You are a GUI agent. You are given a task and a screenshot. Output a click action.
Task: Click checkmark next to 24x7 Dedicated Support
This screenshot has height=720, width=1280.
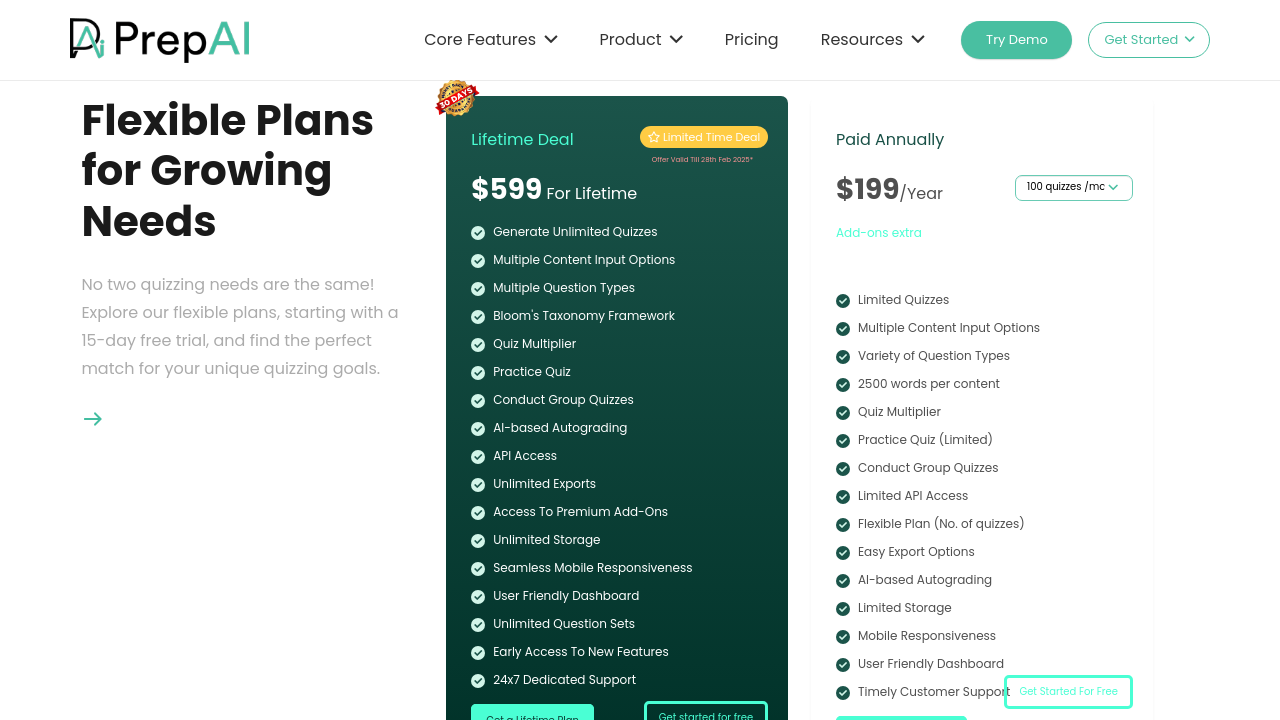click(x=478, y=681)
